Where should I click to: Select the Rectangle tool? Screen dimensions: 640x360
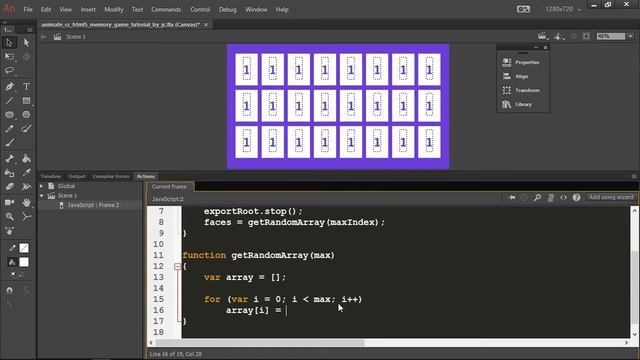27,100
